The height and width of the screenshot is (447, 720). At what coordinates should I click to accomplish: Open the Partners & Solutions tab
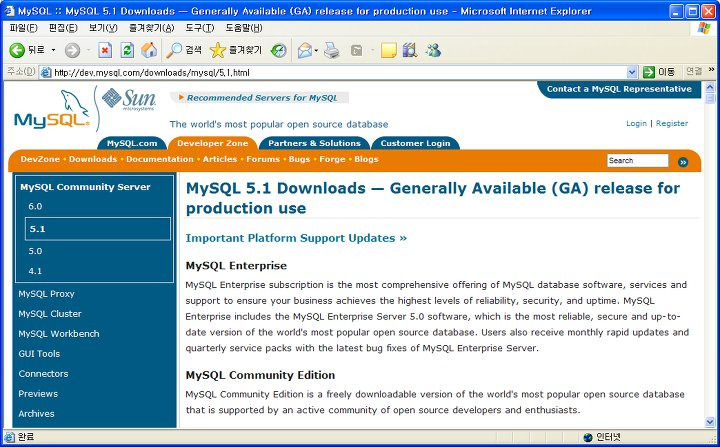tap(315, 143)
